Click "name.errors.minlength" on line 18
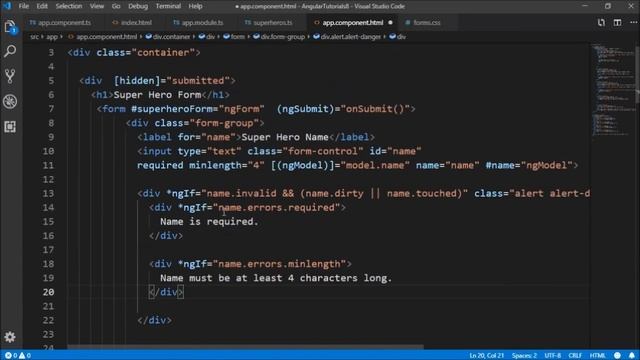 (x=279, y=264)
